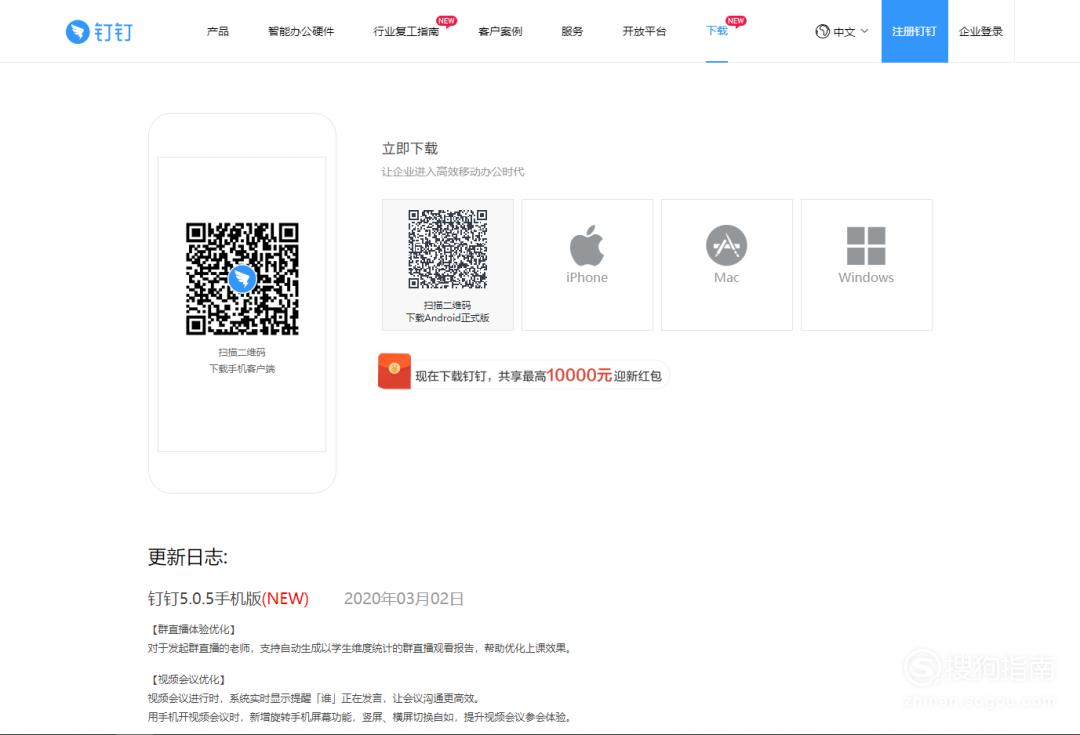Open the 行业复工指南 menu item
This screenshot has height=735, width=1080.
(406, 32)
